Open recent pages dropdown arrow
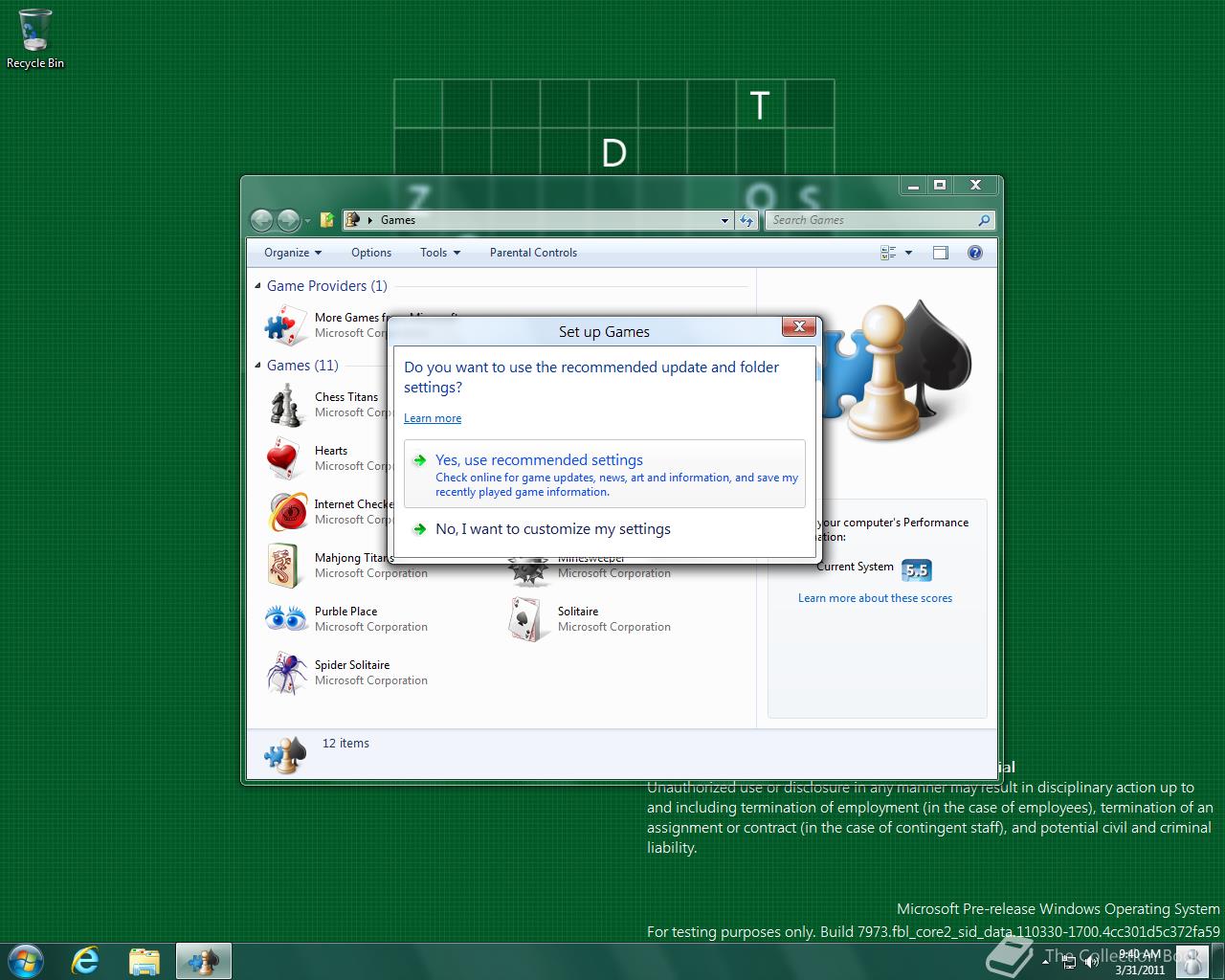 pyautogui.click(x=307, y=221)
